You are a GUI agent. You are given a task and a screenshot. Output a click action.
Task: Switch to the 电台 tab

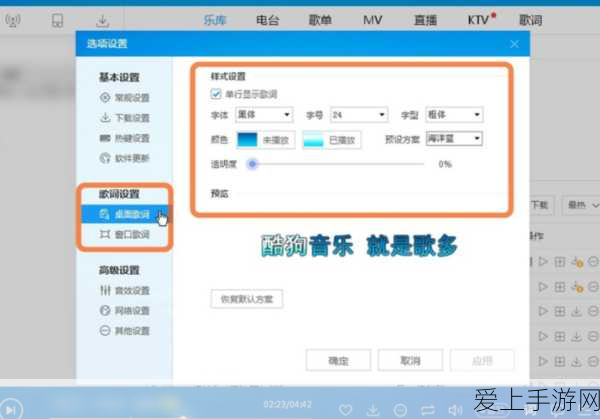tap(267, 20)
